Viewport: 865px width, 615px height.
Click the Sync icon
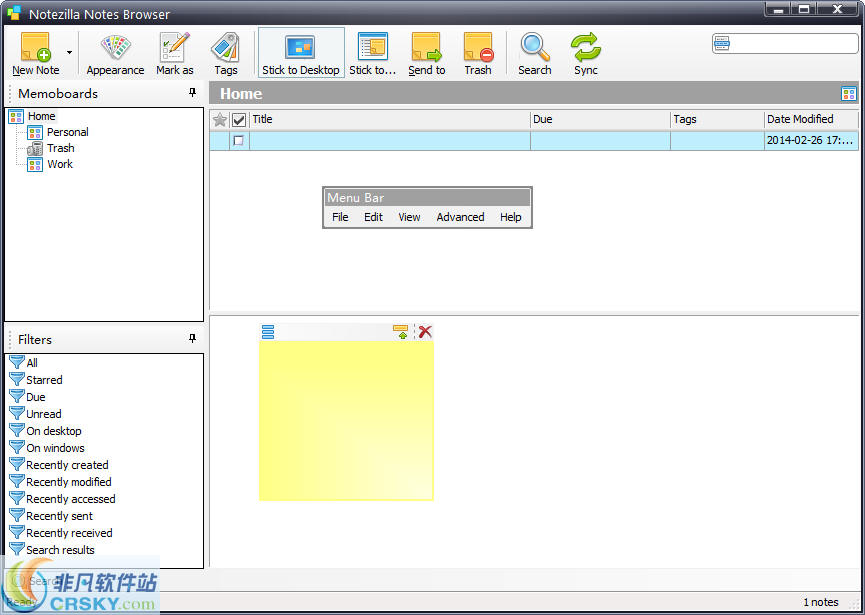pos(585,54)
